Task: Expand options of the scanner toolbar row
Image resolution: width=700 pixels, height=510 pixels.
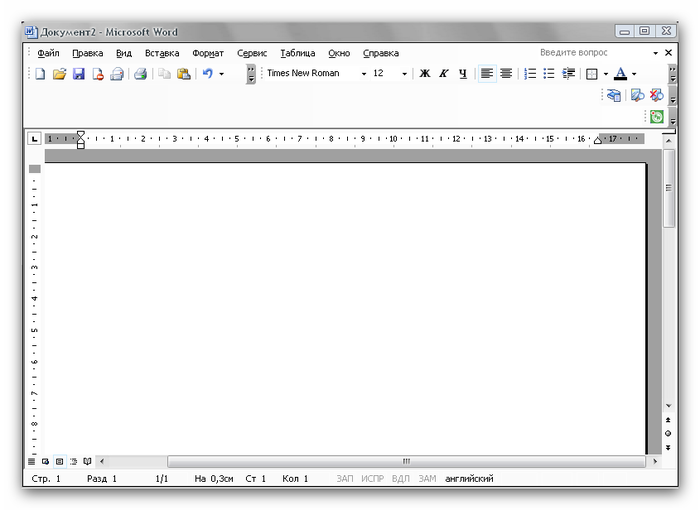Action: 672,95
